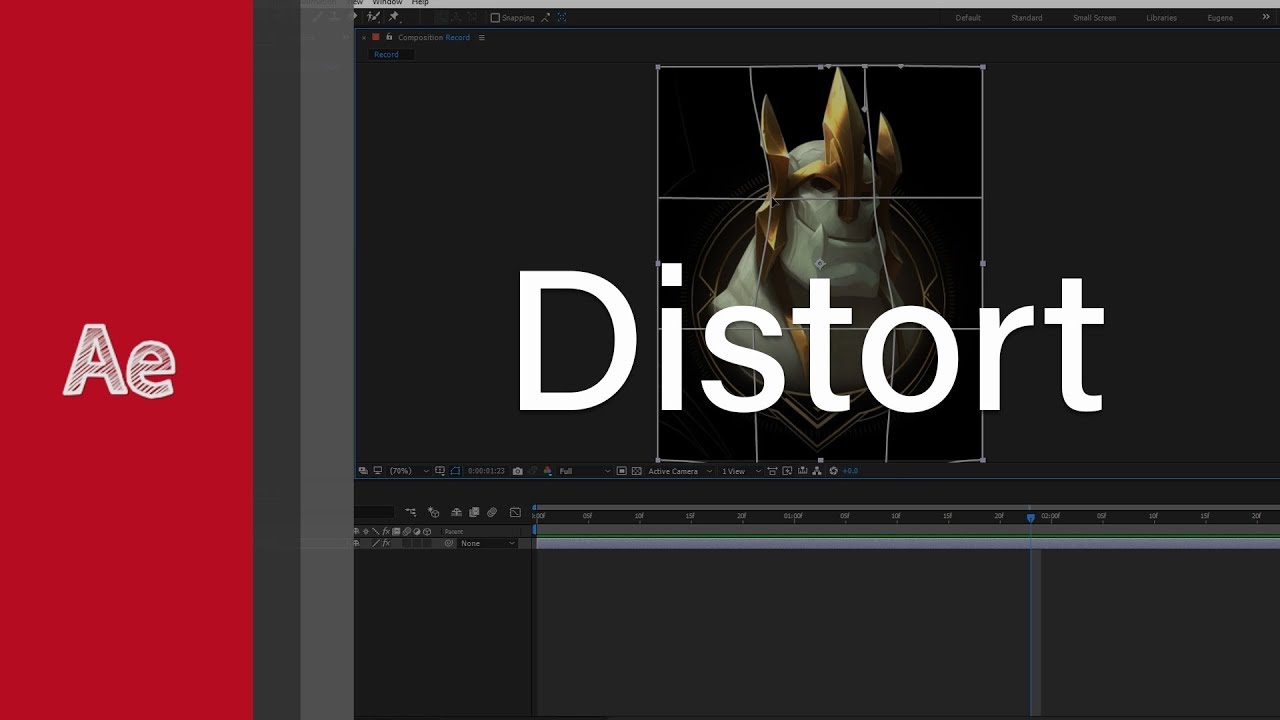The image size is (1280, 720).
Task: Click the current time indicator playhead
Action: click(x=1031, y=516)
